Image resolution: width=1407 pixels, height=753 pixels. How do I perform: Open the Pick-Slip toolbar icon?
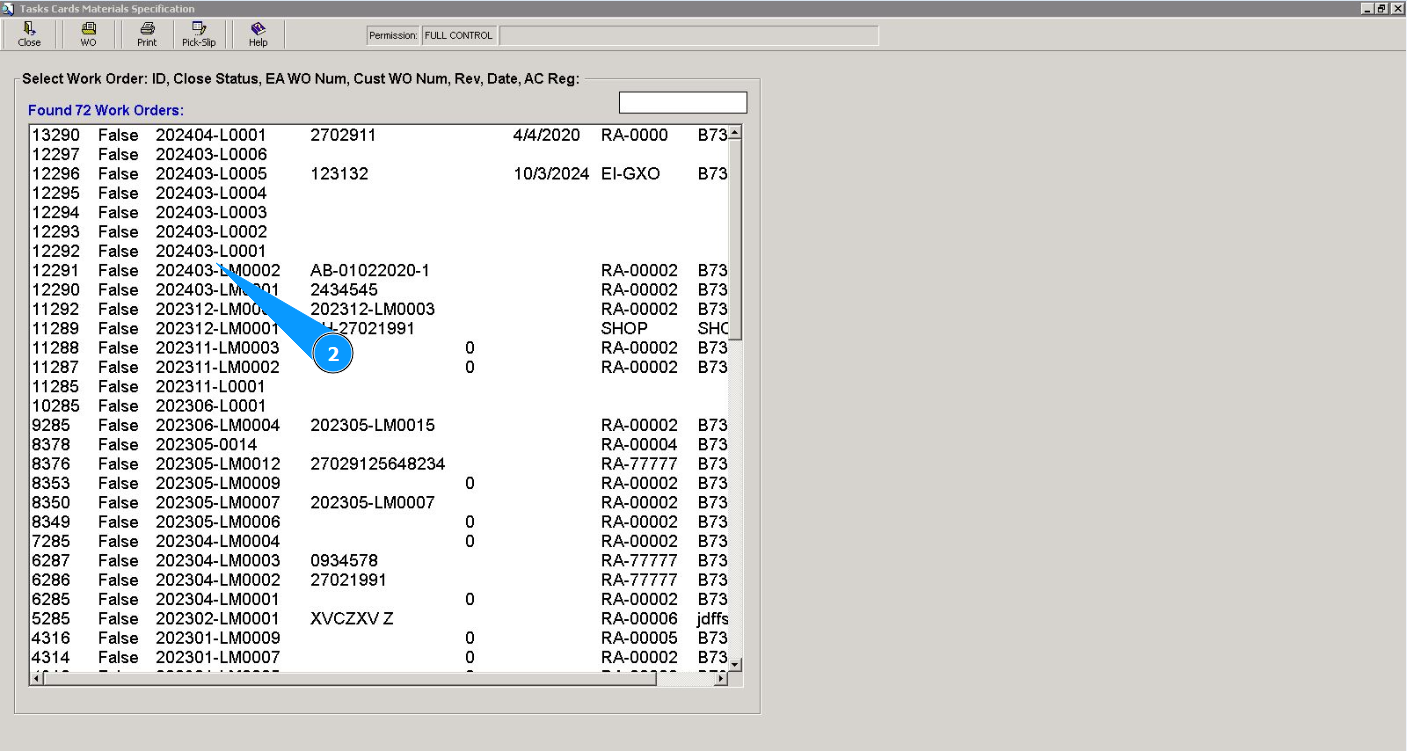[198, 35]
